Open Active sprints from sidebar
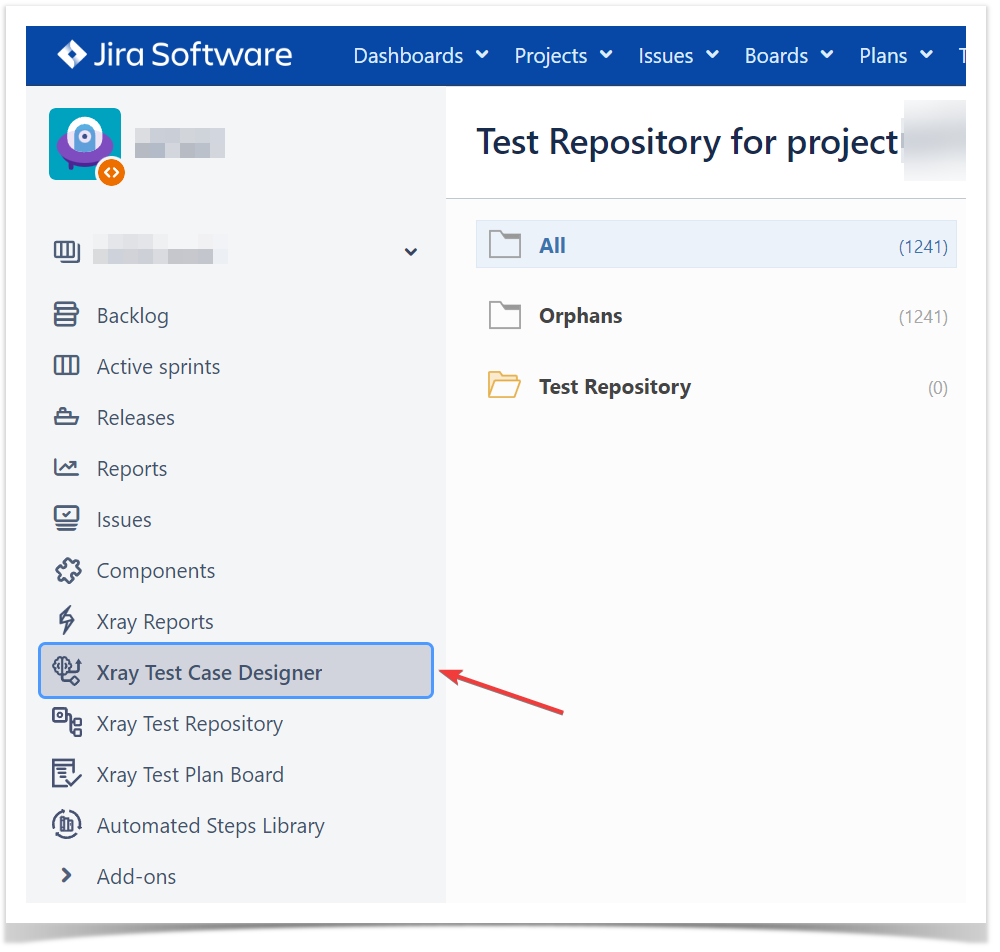Viewport: 1000px width, 952px height. coord(158,367)
